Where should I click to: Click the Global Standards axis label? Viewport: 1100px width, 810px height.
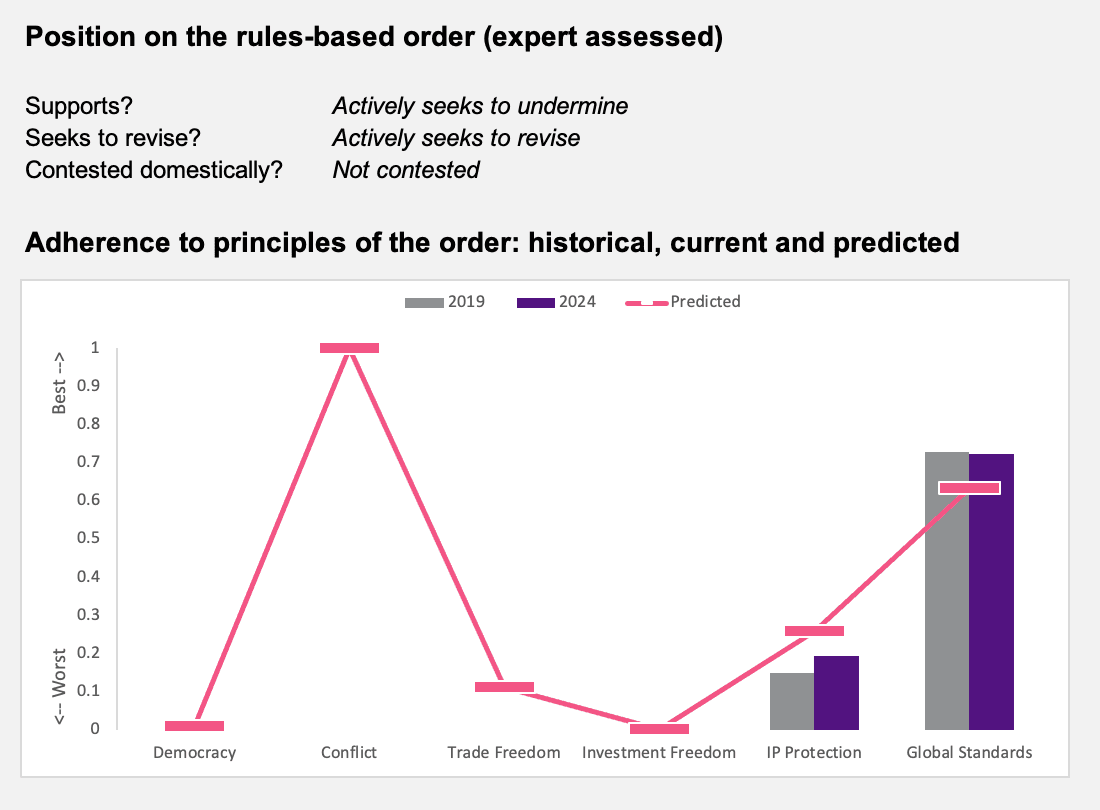pyautogui.click(x=970, y=752)
